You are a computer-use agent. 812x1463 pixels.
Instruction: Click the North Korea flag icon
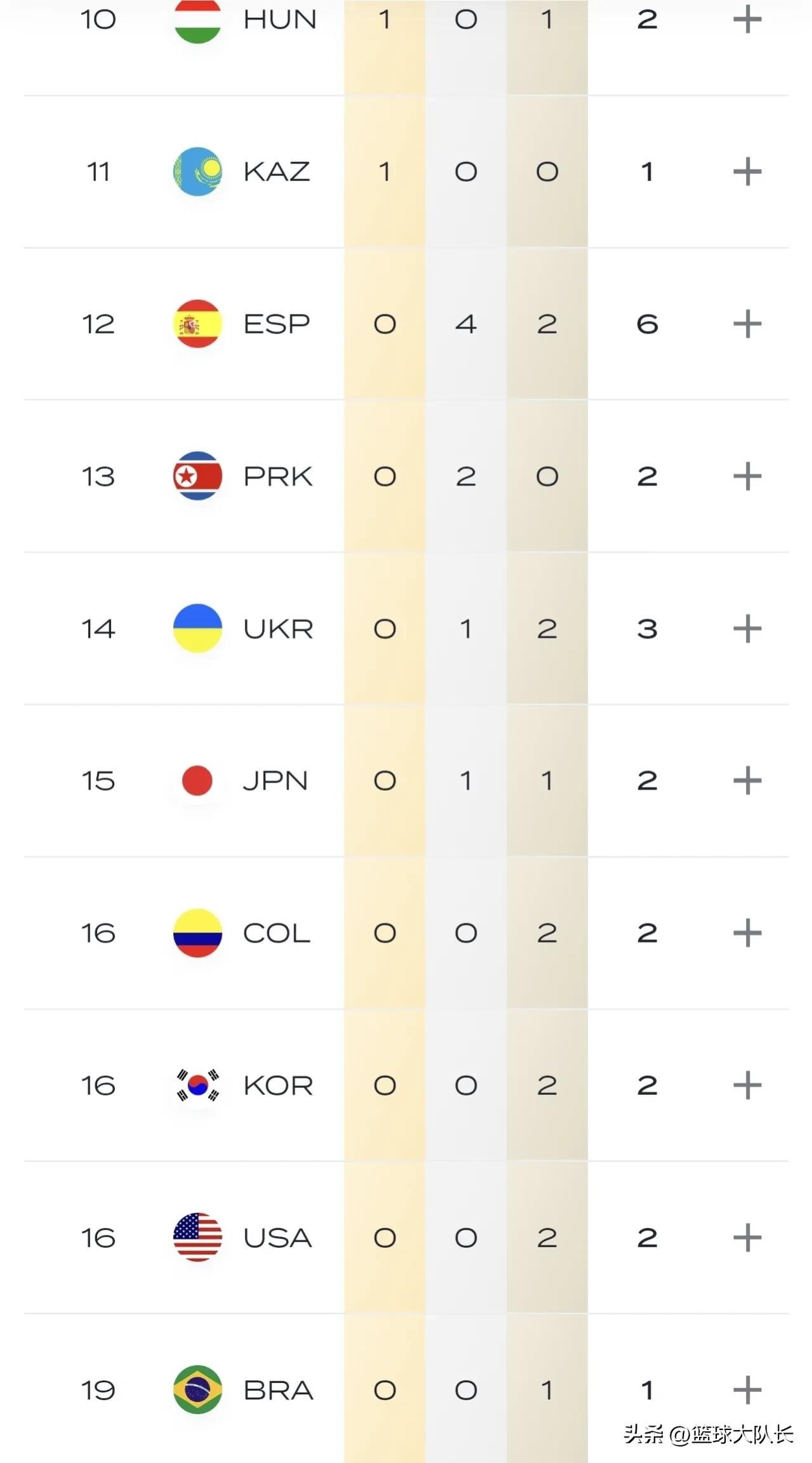197,476
